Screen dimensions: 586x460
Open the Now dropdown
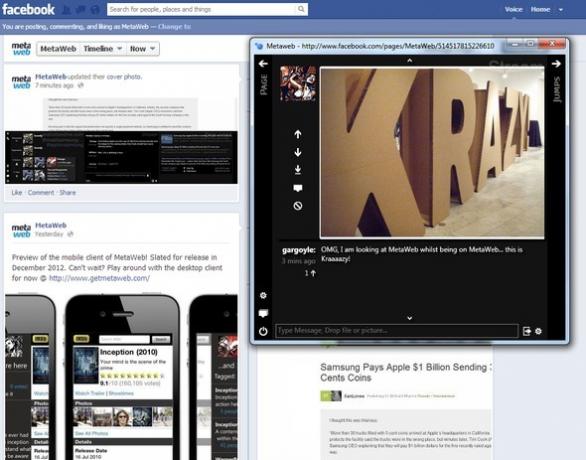pos(142,49)
